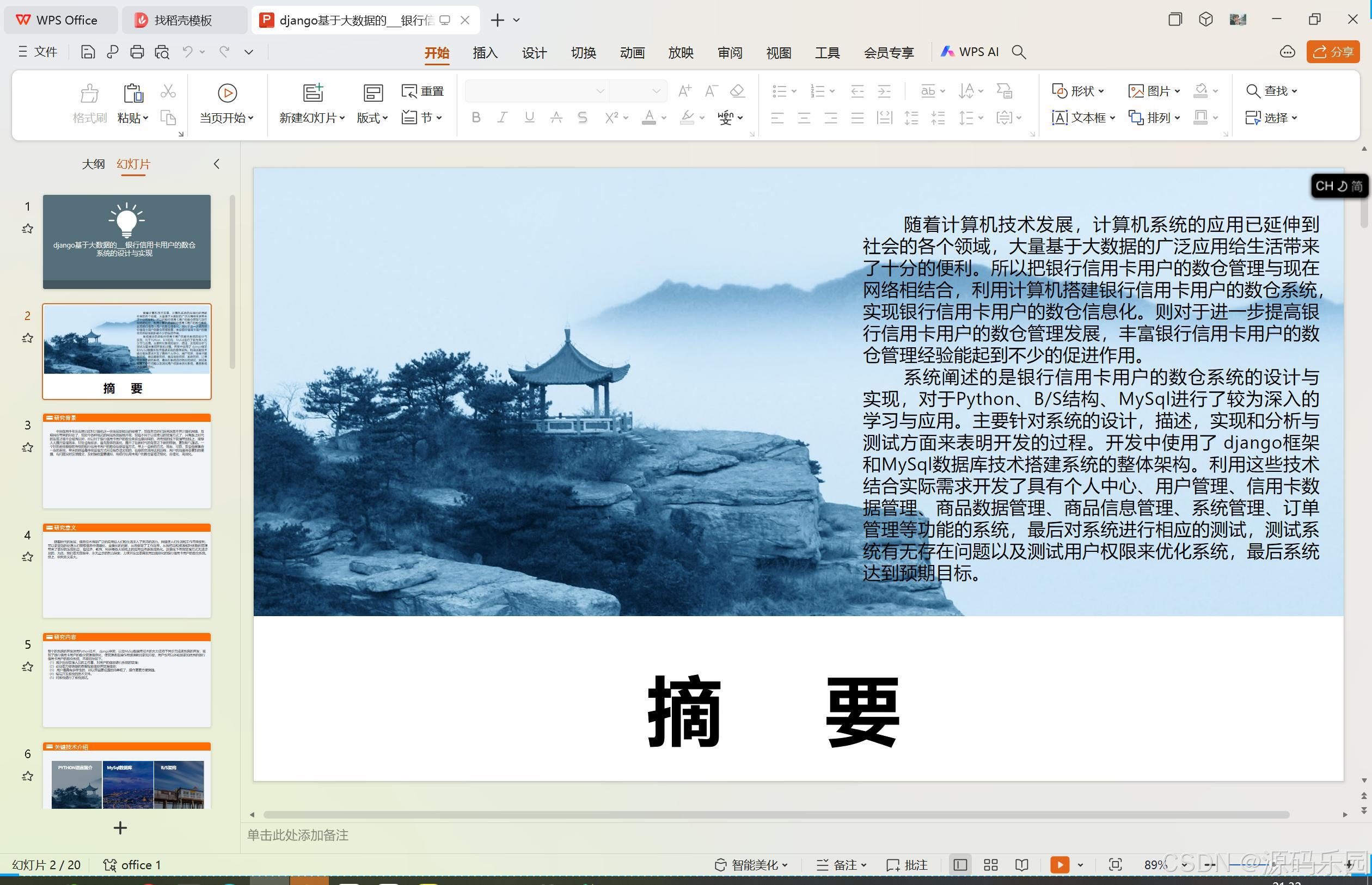Toggle italic formatting
Screen dimensions: 1372x885
point(502,117)
